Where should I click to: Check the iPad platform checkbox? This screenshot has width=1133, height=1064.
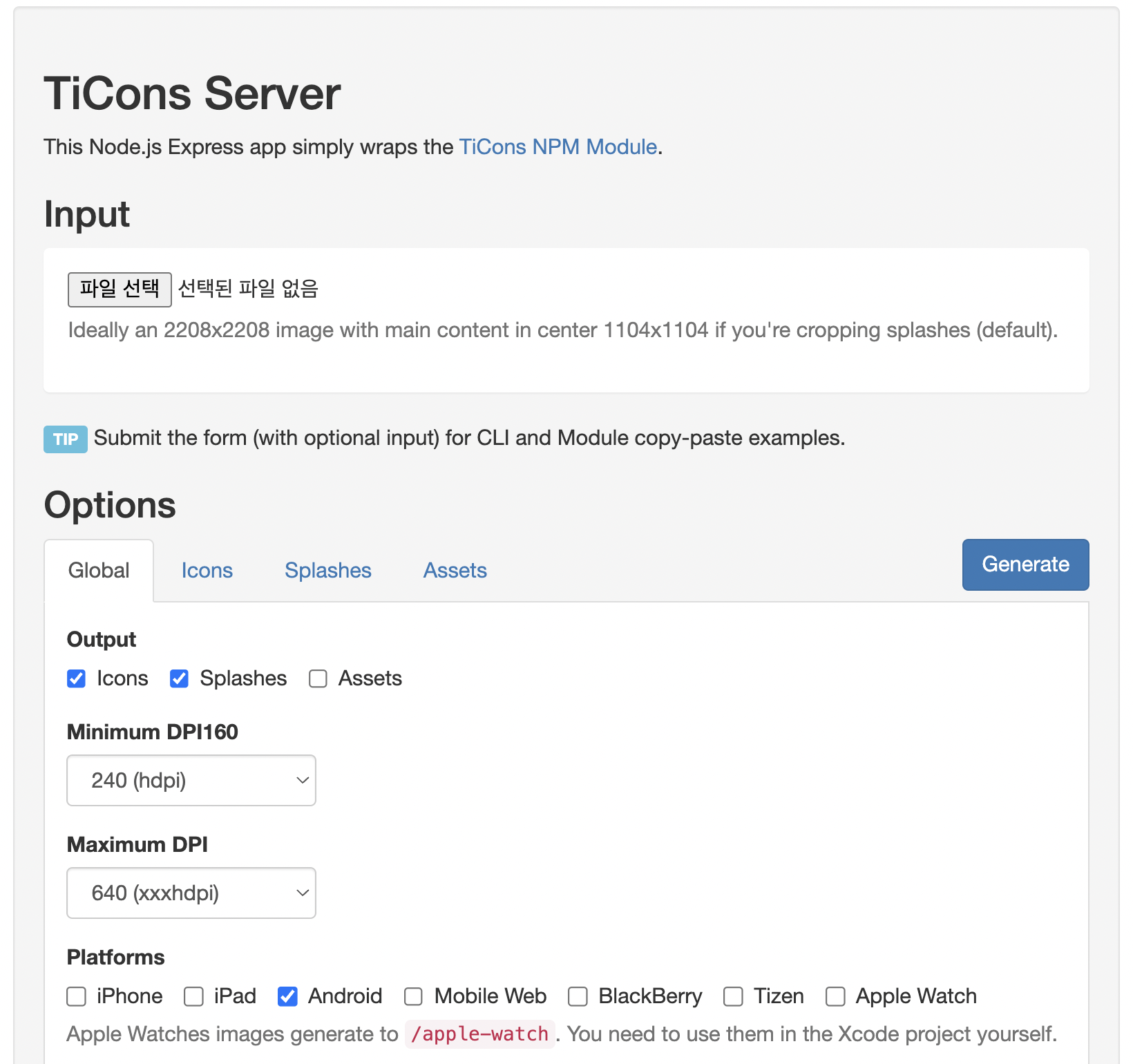194,996
